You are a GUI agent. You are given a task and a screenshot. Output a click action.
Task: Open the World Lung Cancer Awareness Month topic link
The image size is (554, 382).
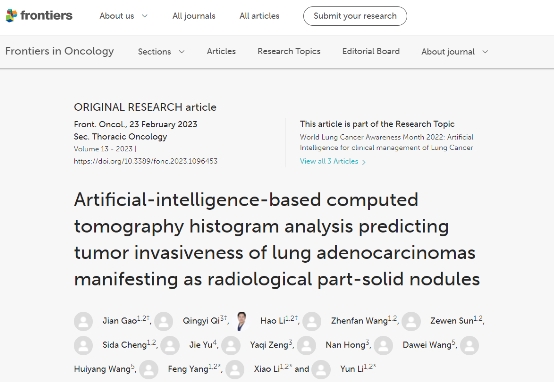tap(386, 142)
